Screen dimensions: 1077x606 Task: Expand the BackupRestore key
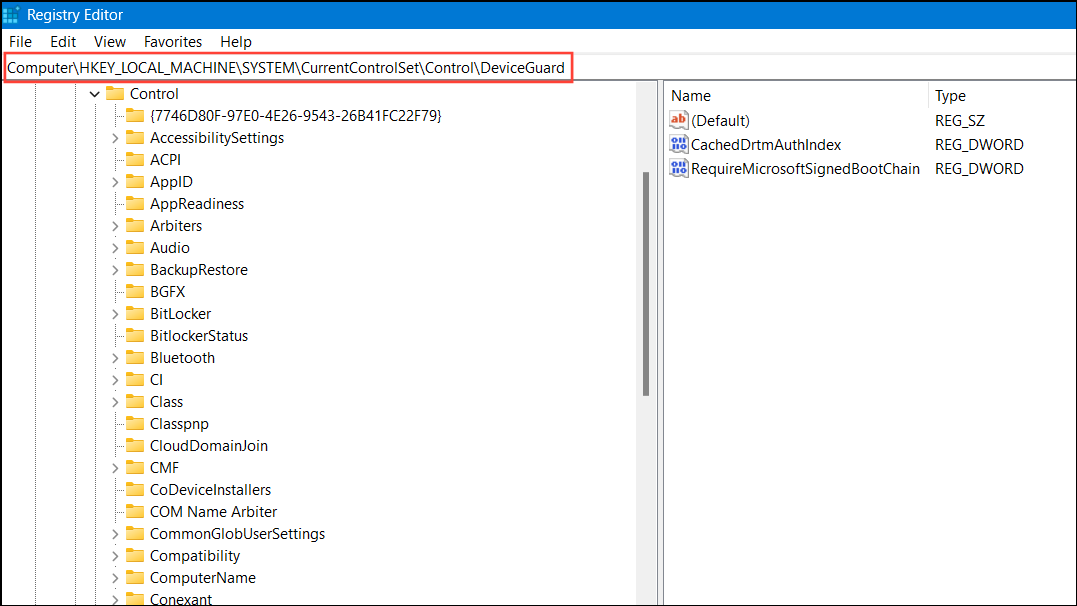click(x=115, y=270)
